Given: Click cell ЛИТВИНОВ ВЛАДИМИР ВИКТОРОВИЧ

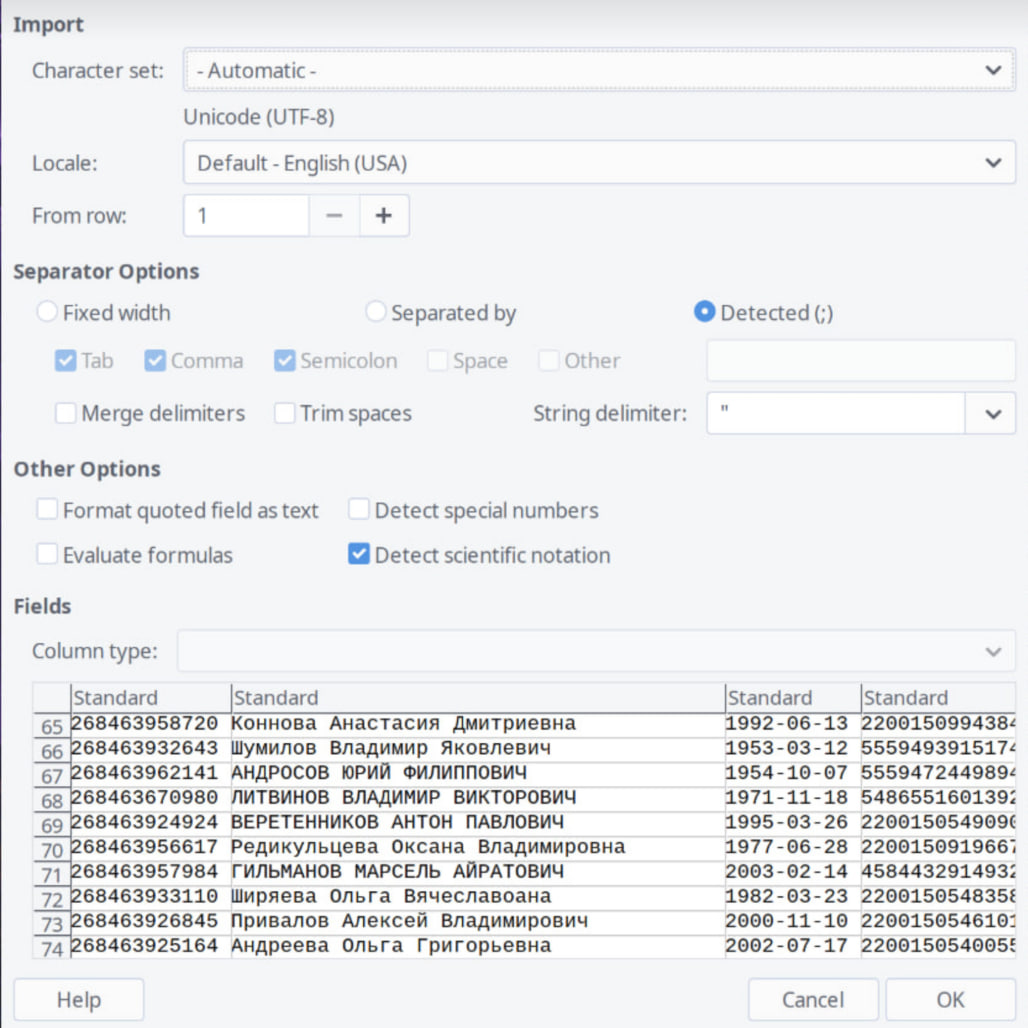Looking at the screenshot, I should click(478, 798).
